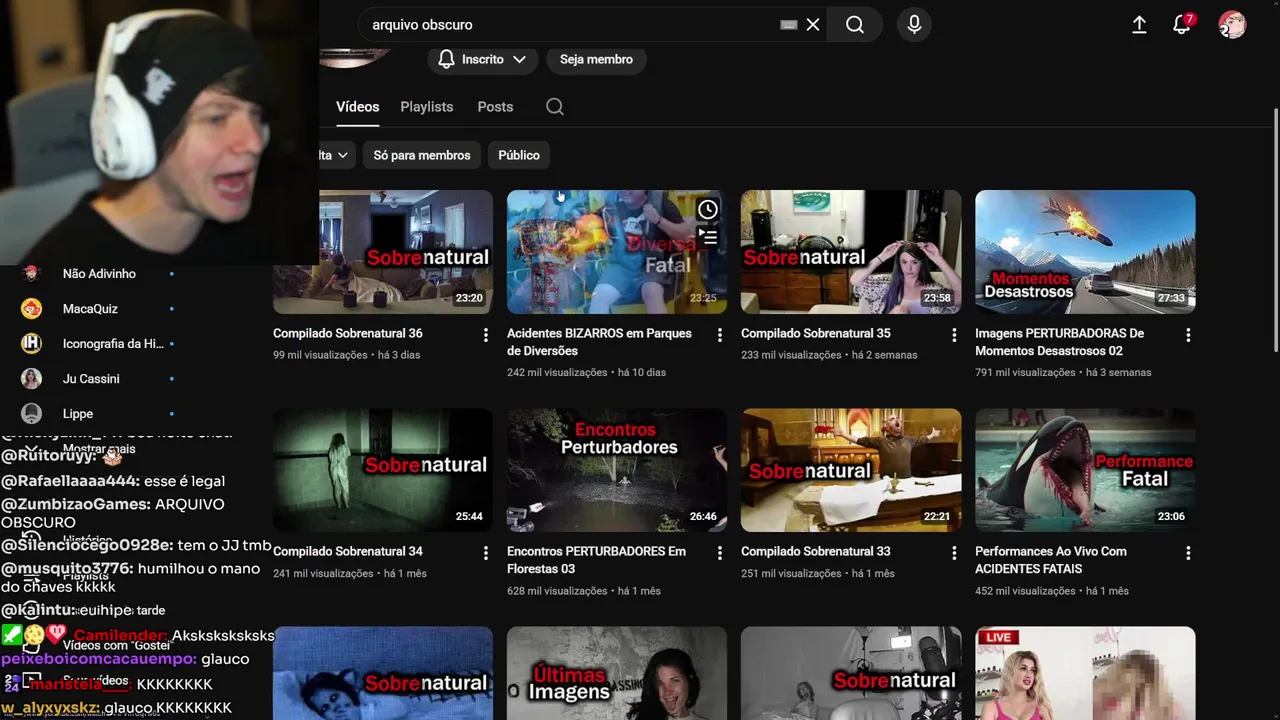This screenshot has height=720, width=1280.
Task: Play the Compilado Sobrenatural 36 thumbnail
Action: pos(383,252)
